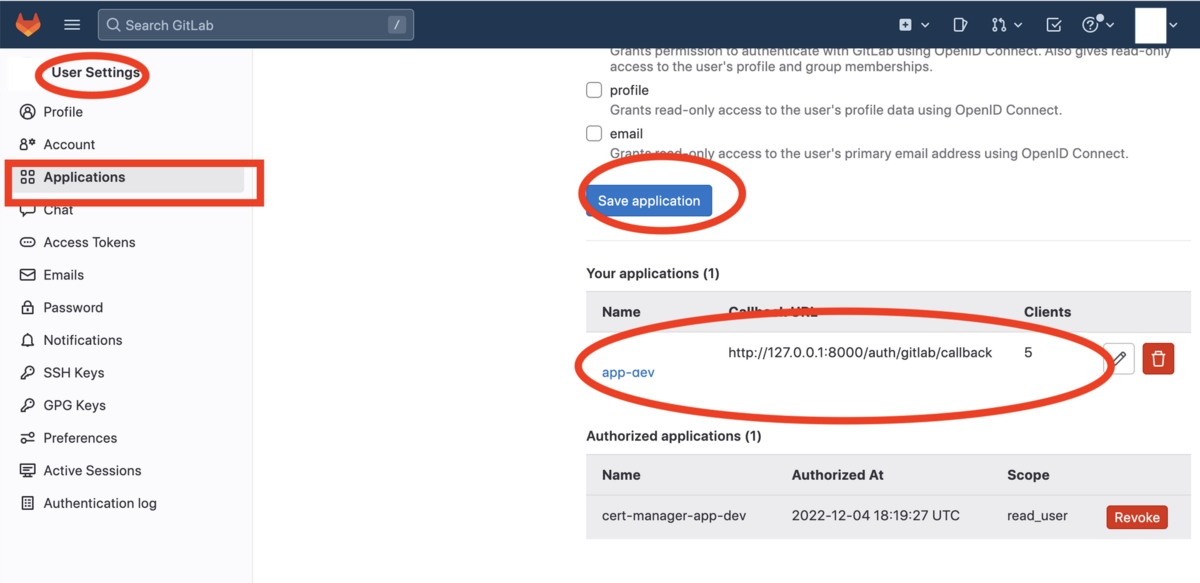Click the Save application button
This screenshot has height=583, width=1200.
[x=648, y=200]
